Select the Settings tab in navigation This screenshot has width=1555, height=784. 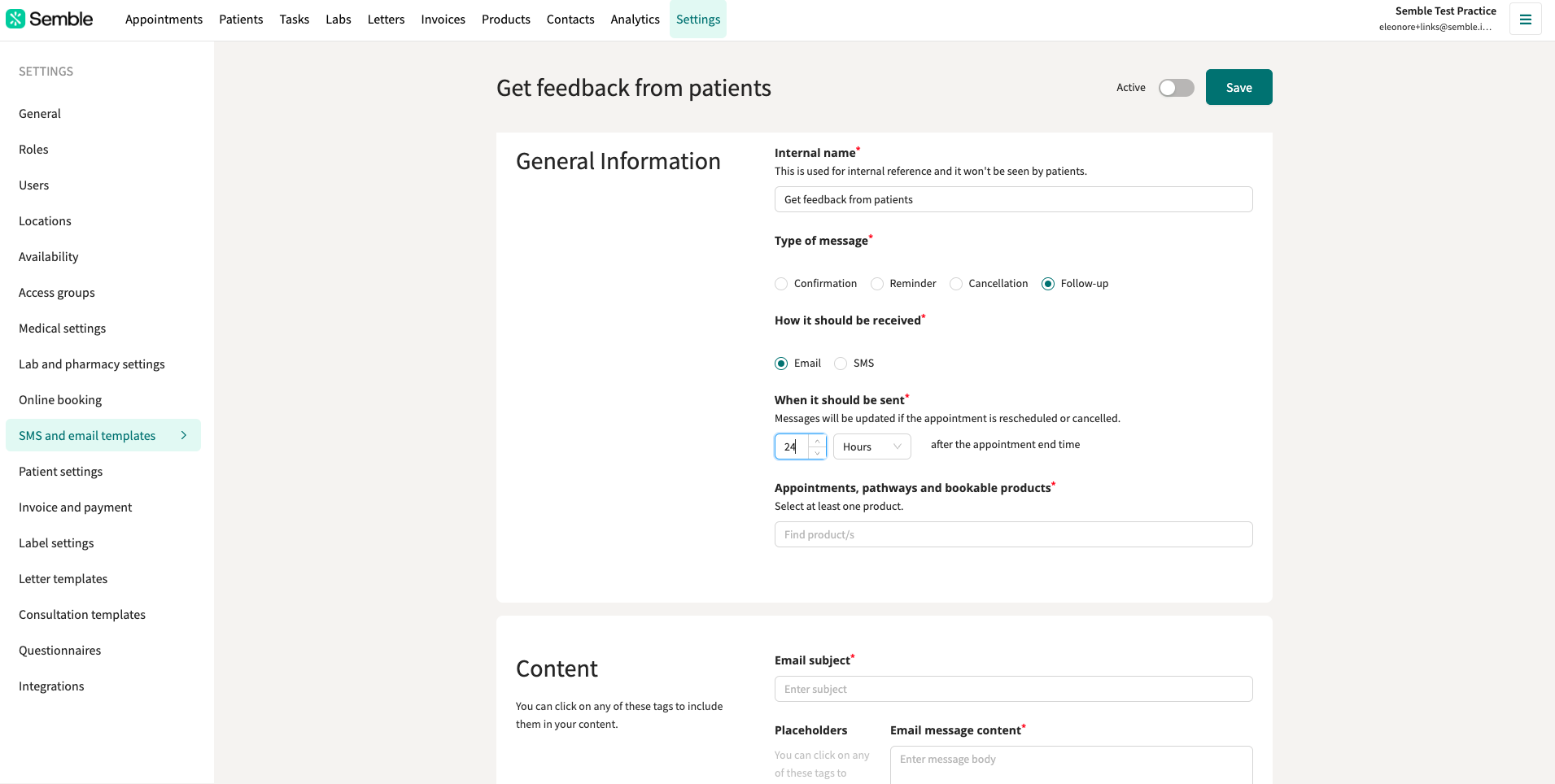click(x=698, y=20)
